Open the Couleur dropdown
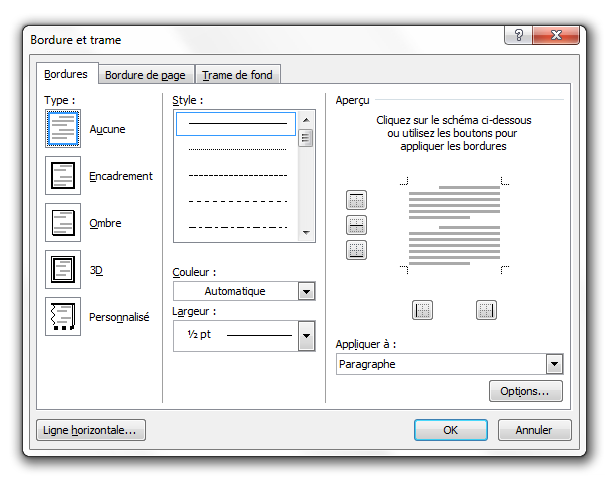Viewport: 610px width, 484px height. coord(306,291)
